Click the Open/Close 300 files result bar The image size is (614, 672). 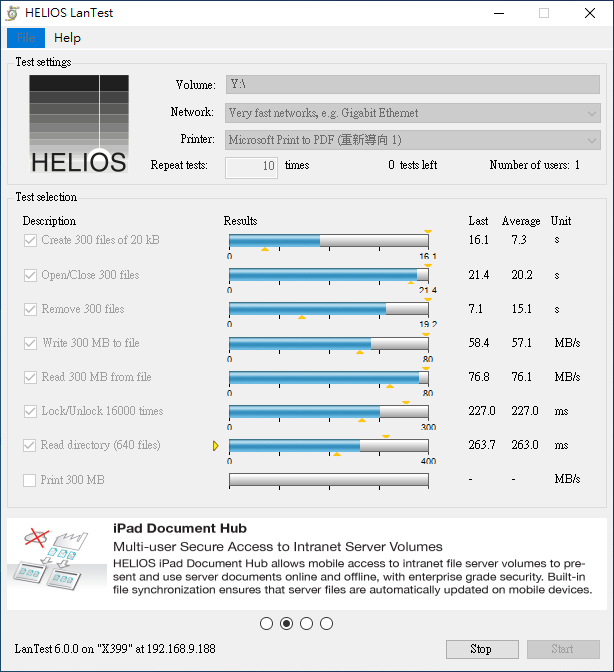point(329,275)
